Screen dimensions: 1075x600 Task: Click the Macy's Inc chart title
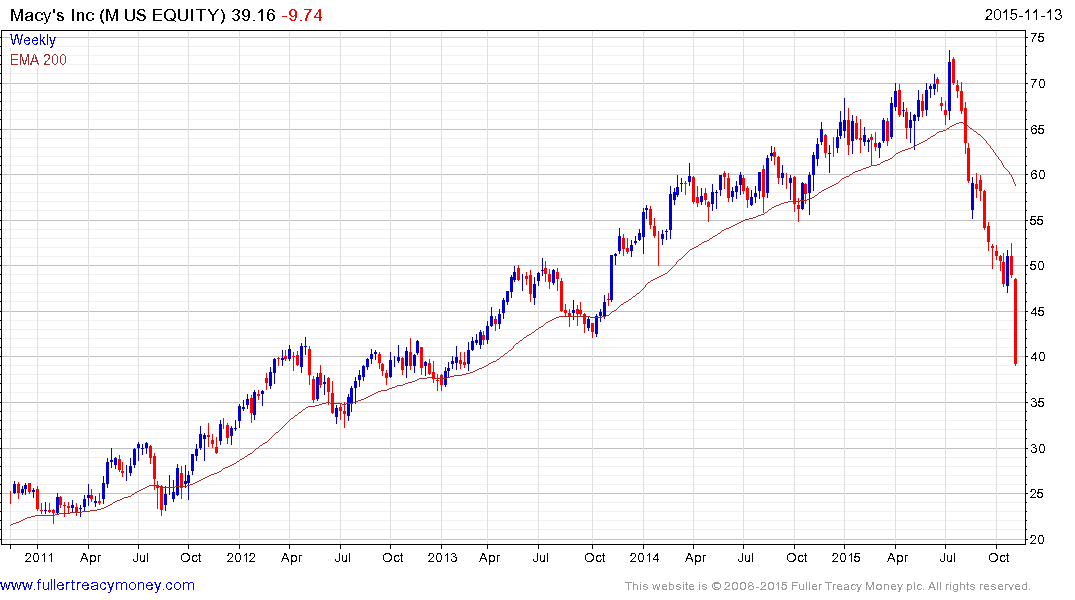(x=117, y=15)
